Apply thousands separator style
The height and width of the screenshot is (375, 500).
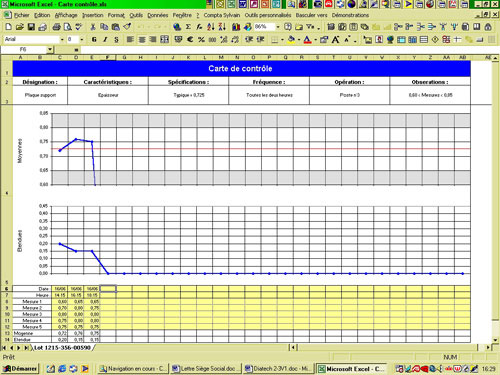click(212, 40)
